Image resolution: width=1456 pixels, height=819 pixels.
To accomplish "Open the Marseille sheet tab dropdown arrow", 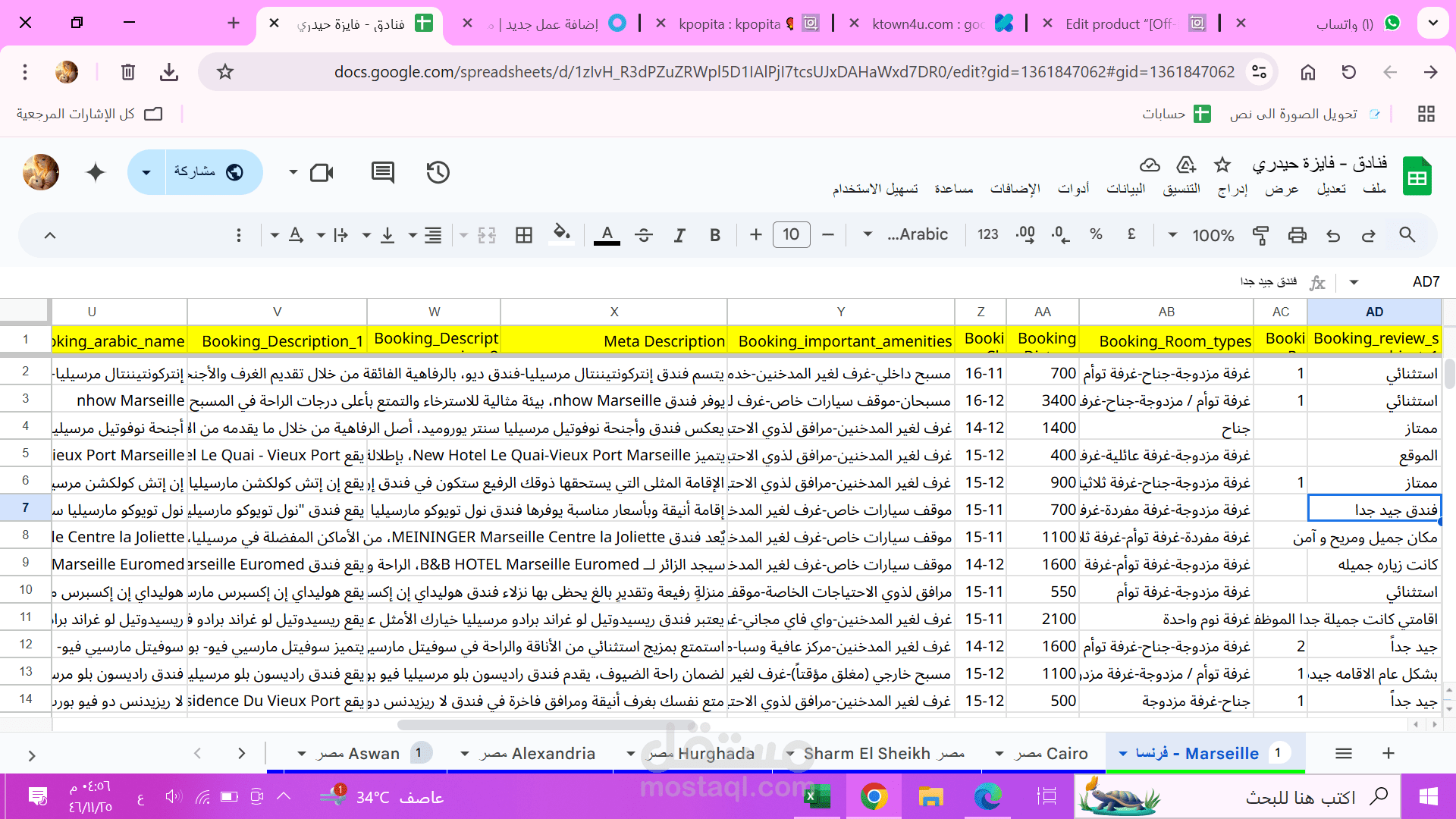I will (x=1123, y=754).
